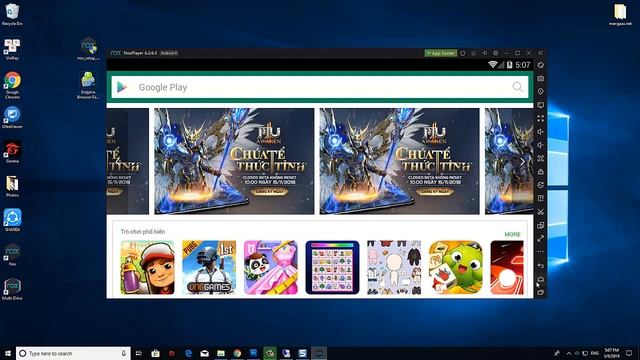640x360 pixels.
Task: Decrease volume from Nox sidebar
Action: [540, 145]
